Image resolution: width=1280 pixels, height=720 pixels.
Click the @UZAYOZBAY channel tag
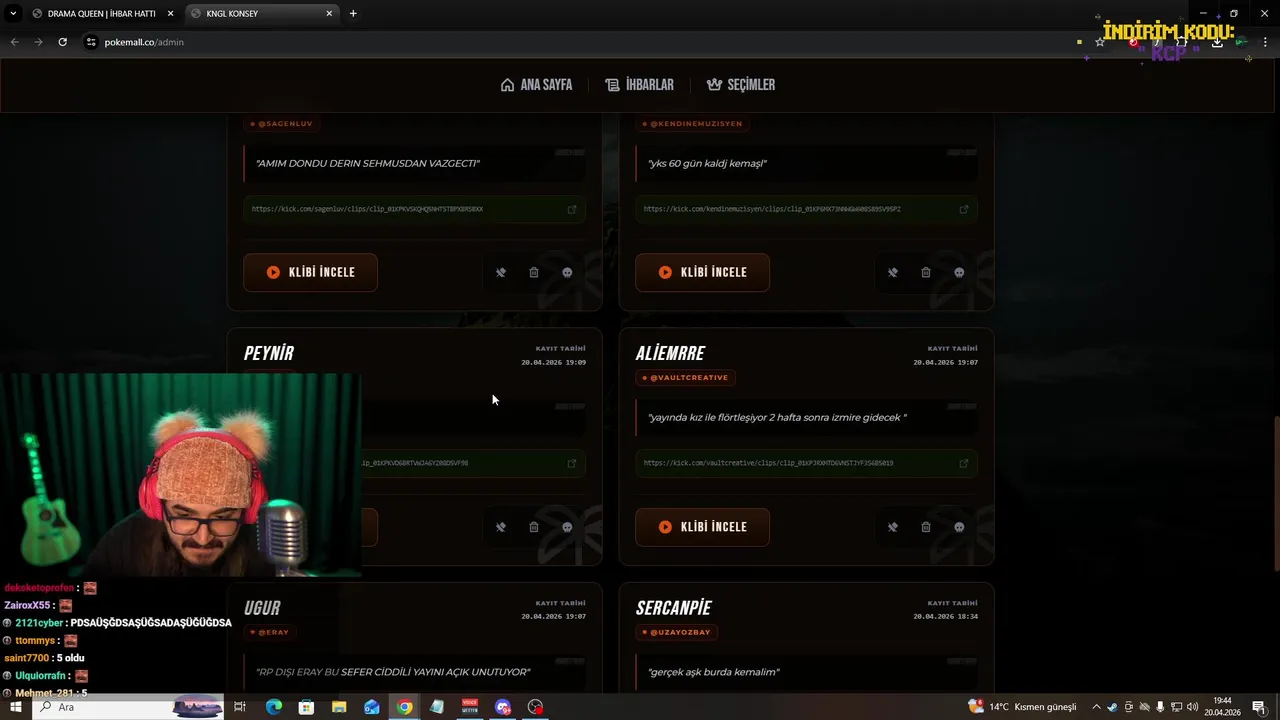[x=678, y=632]
